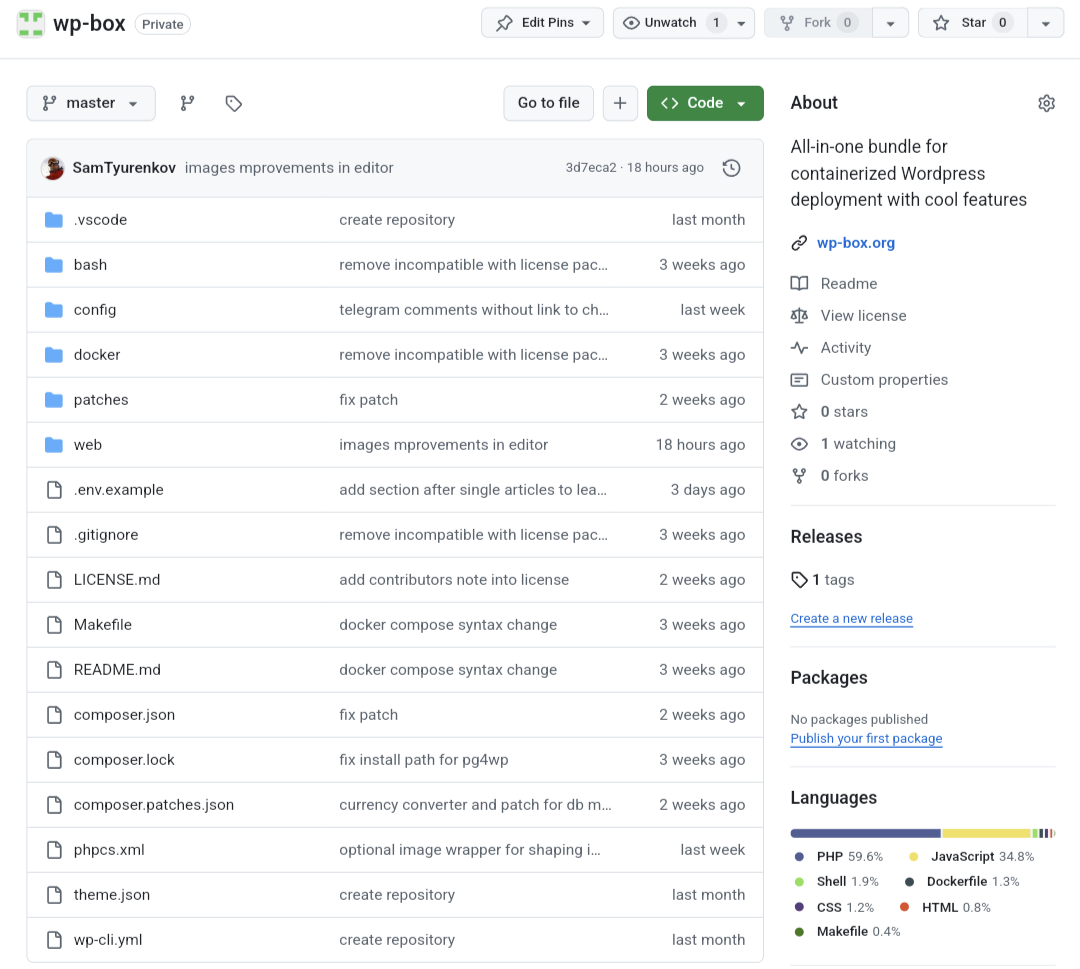
Task: Click the JavaScript 34.8% language entry
Action: [972, 857]
